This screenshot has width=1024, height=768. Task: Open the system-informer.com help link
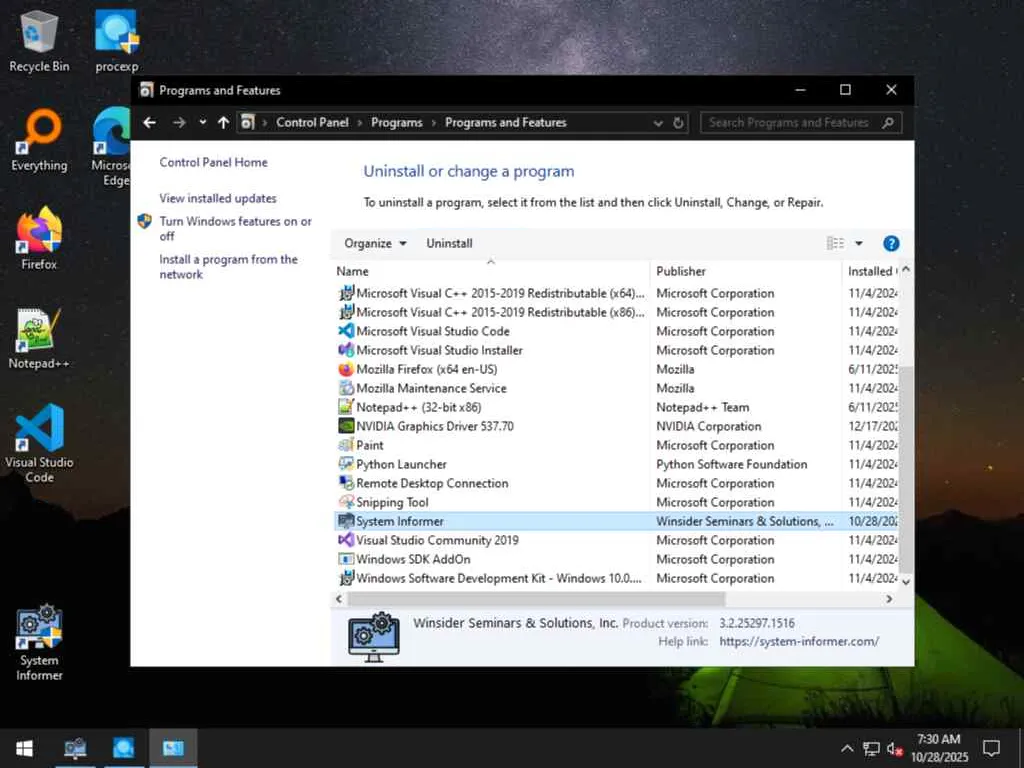(799, 642)
